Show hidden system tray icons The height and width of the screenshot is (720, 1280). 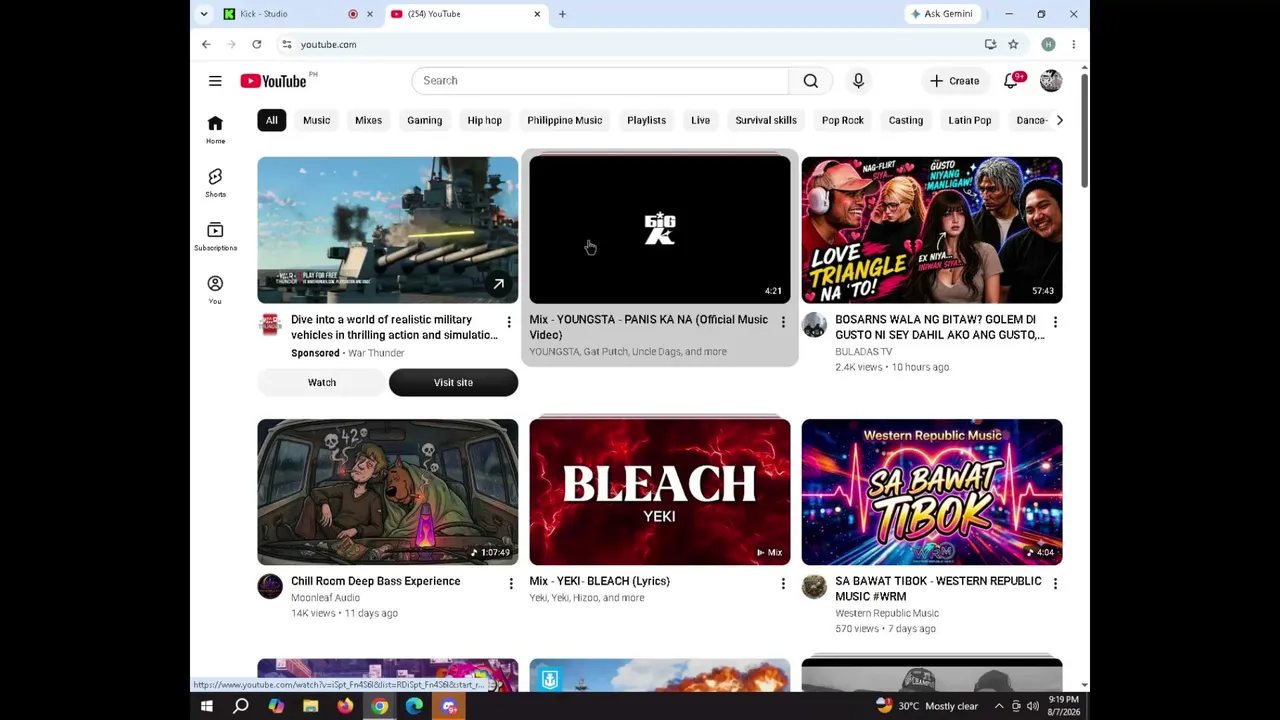(998, 707)
